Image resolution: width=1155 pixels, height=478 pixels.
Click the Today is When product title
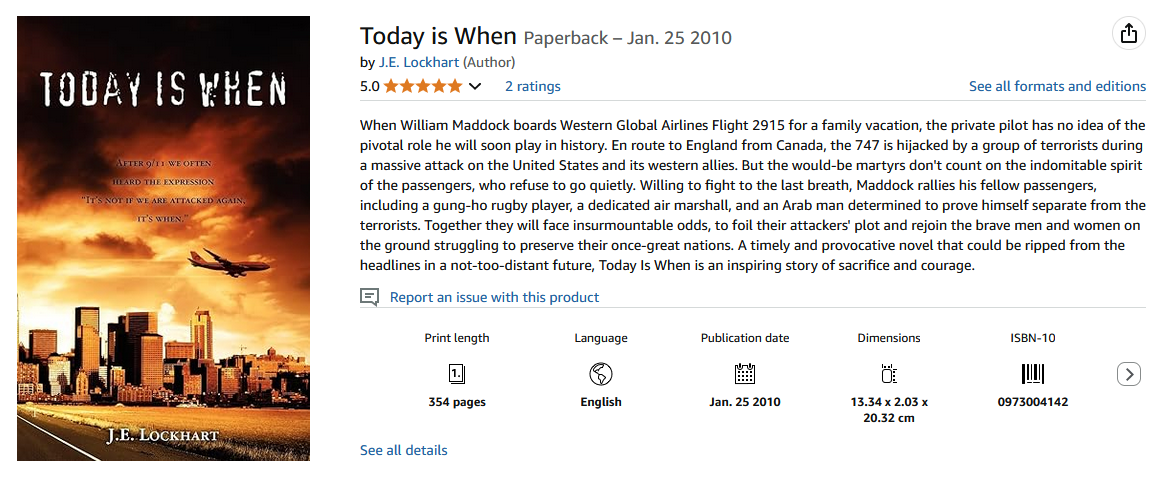438,37
